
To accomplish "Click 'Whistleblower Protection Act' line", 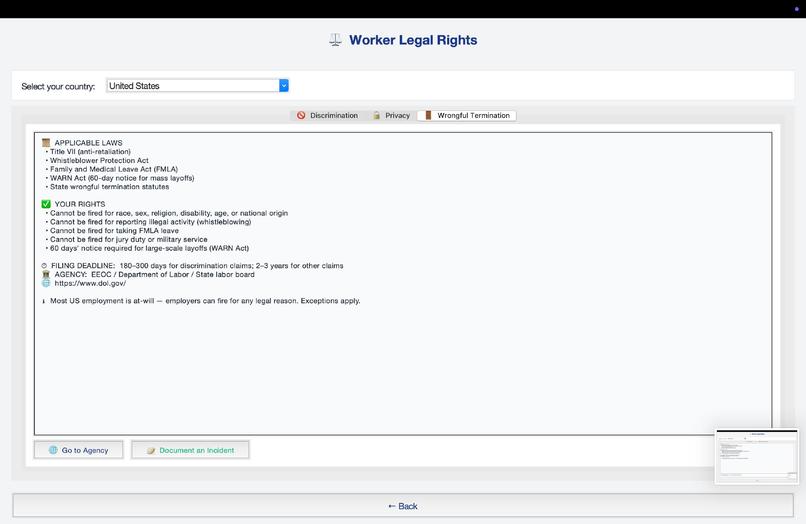I will (x=99, y=160).
